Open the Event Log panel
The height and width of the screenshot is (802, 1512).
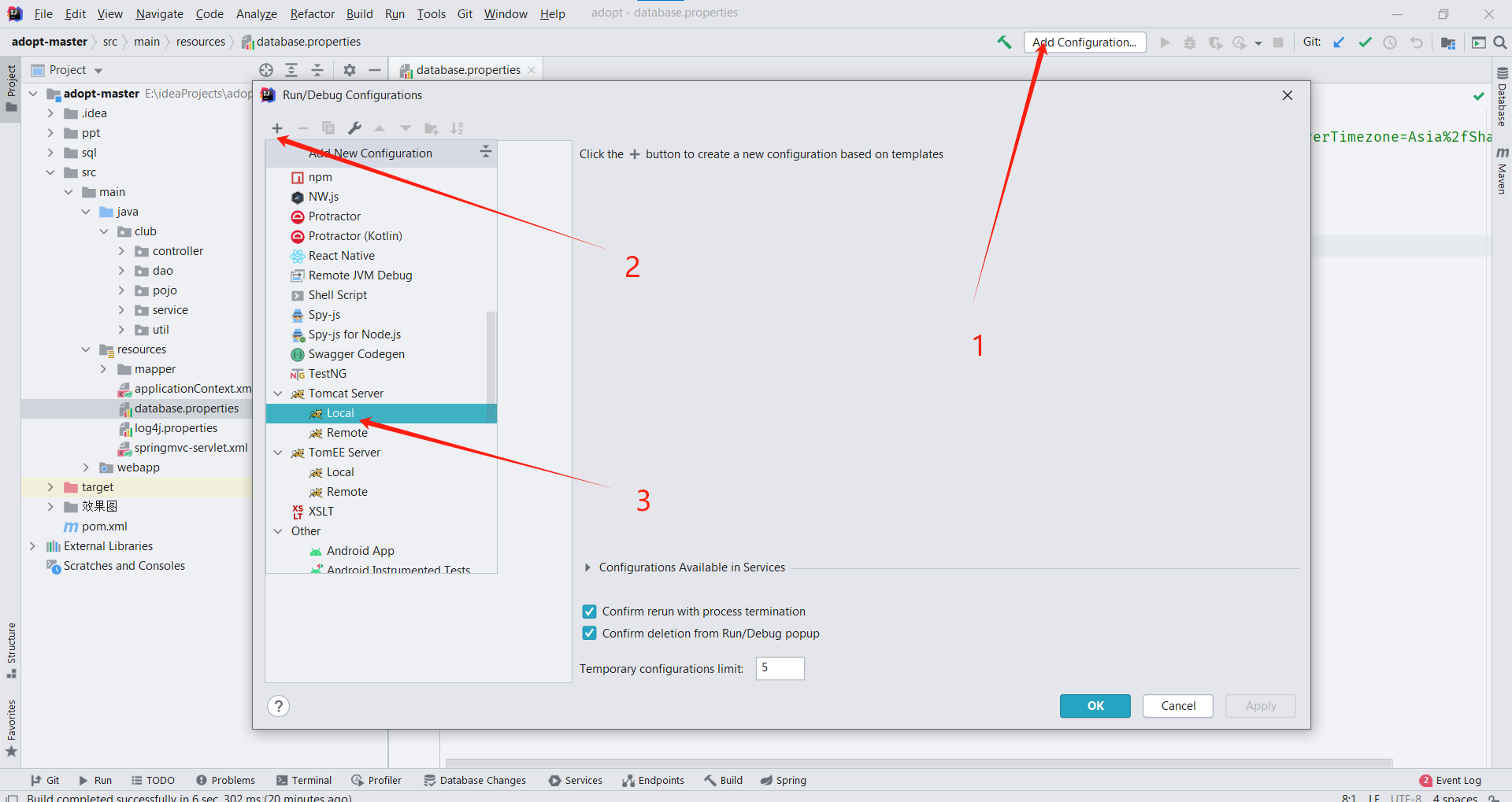coord(1451,781)
